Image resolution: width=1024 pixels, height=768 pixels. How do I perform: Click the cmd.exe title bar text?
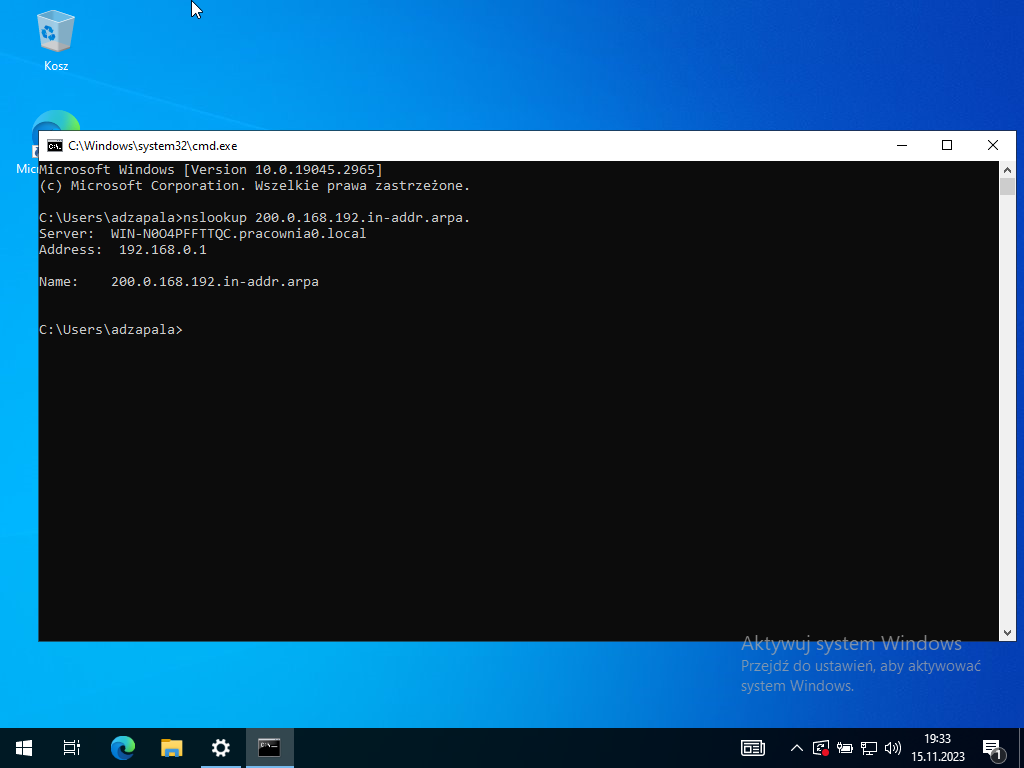153,146
